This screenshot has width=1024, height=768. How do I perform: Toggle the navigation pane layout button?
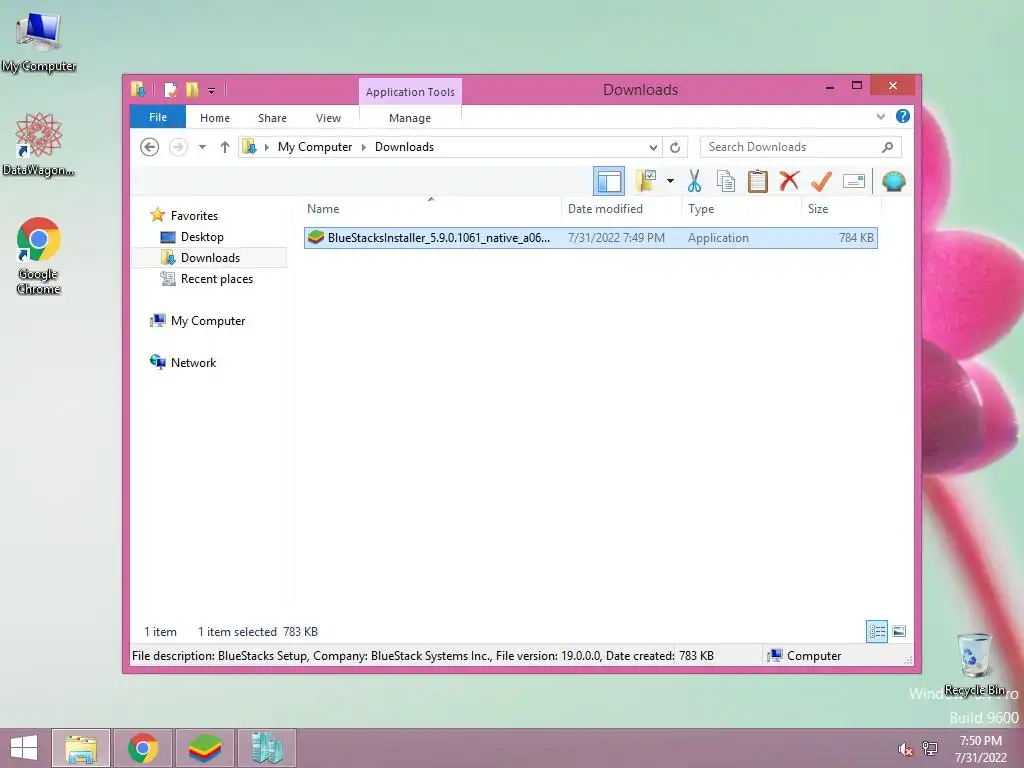coord(609,181)
